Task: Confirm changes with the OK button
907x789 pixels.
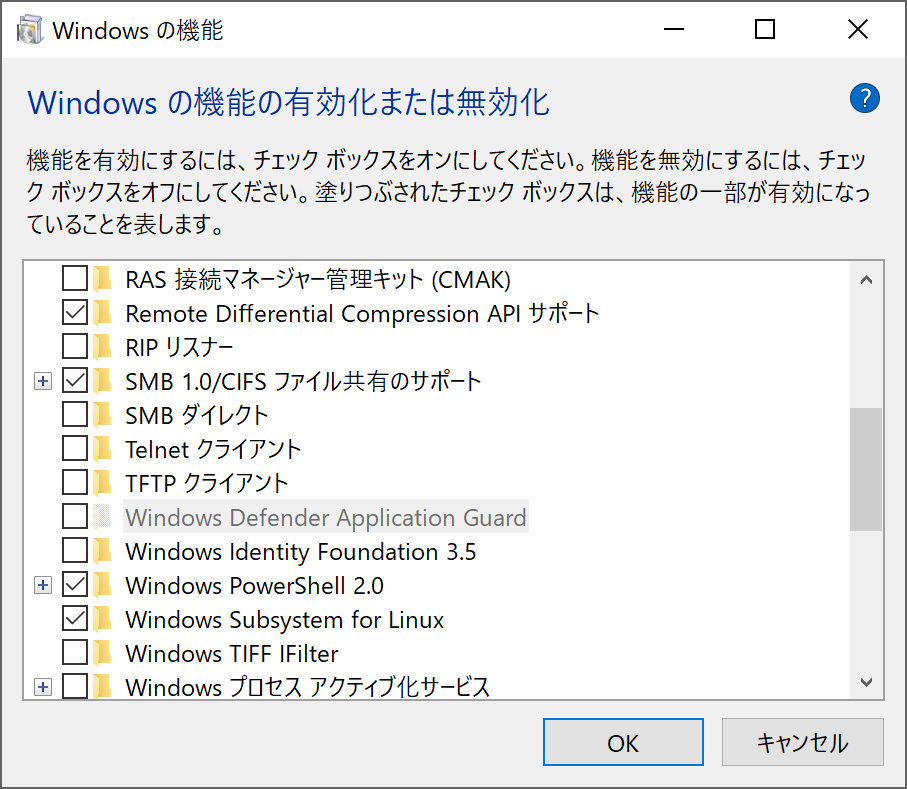Action: click(623, 742)
